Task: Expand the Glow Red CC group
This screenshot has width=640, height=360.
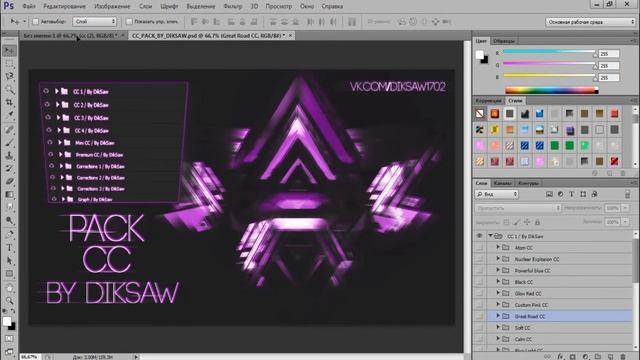Action: click(498, 293)
